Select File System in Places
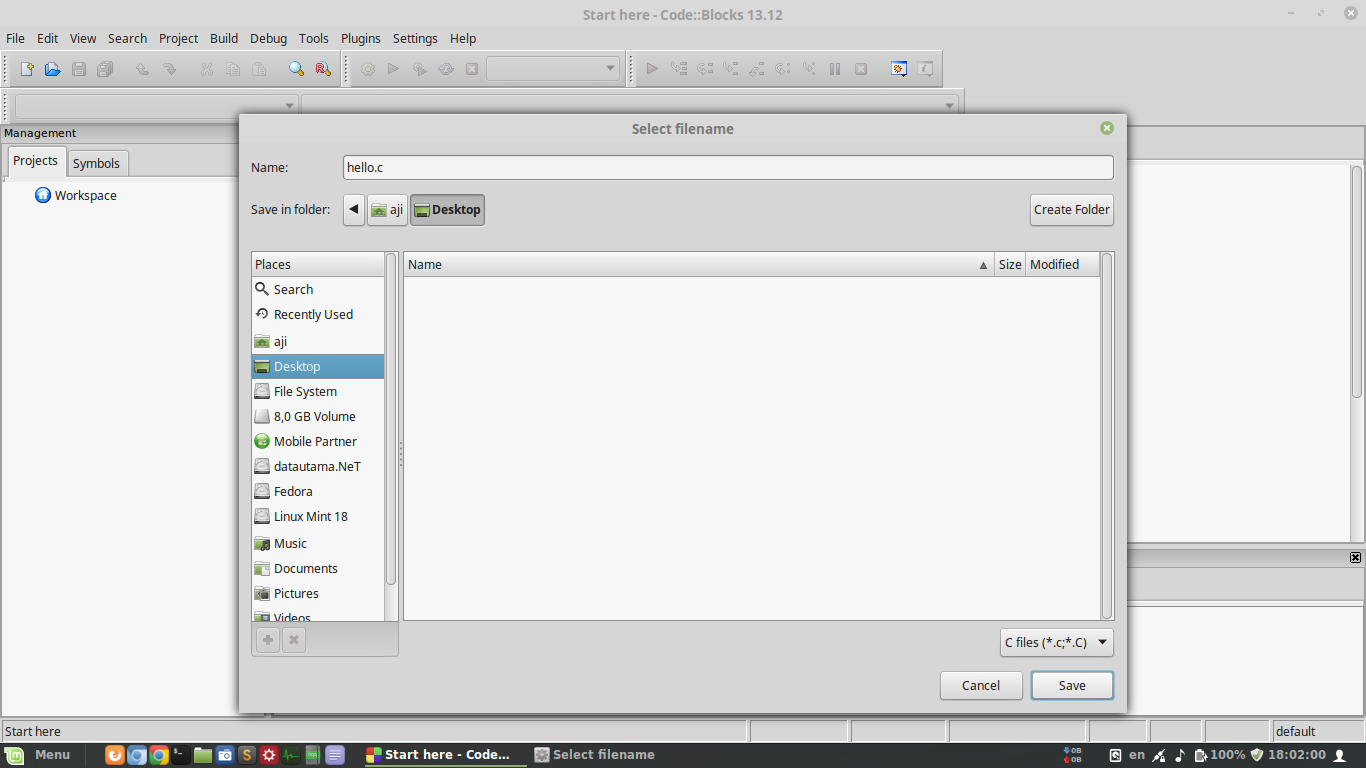The image size is (1366, 768). [317, 391]
